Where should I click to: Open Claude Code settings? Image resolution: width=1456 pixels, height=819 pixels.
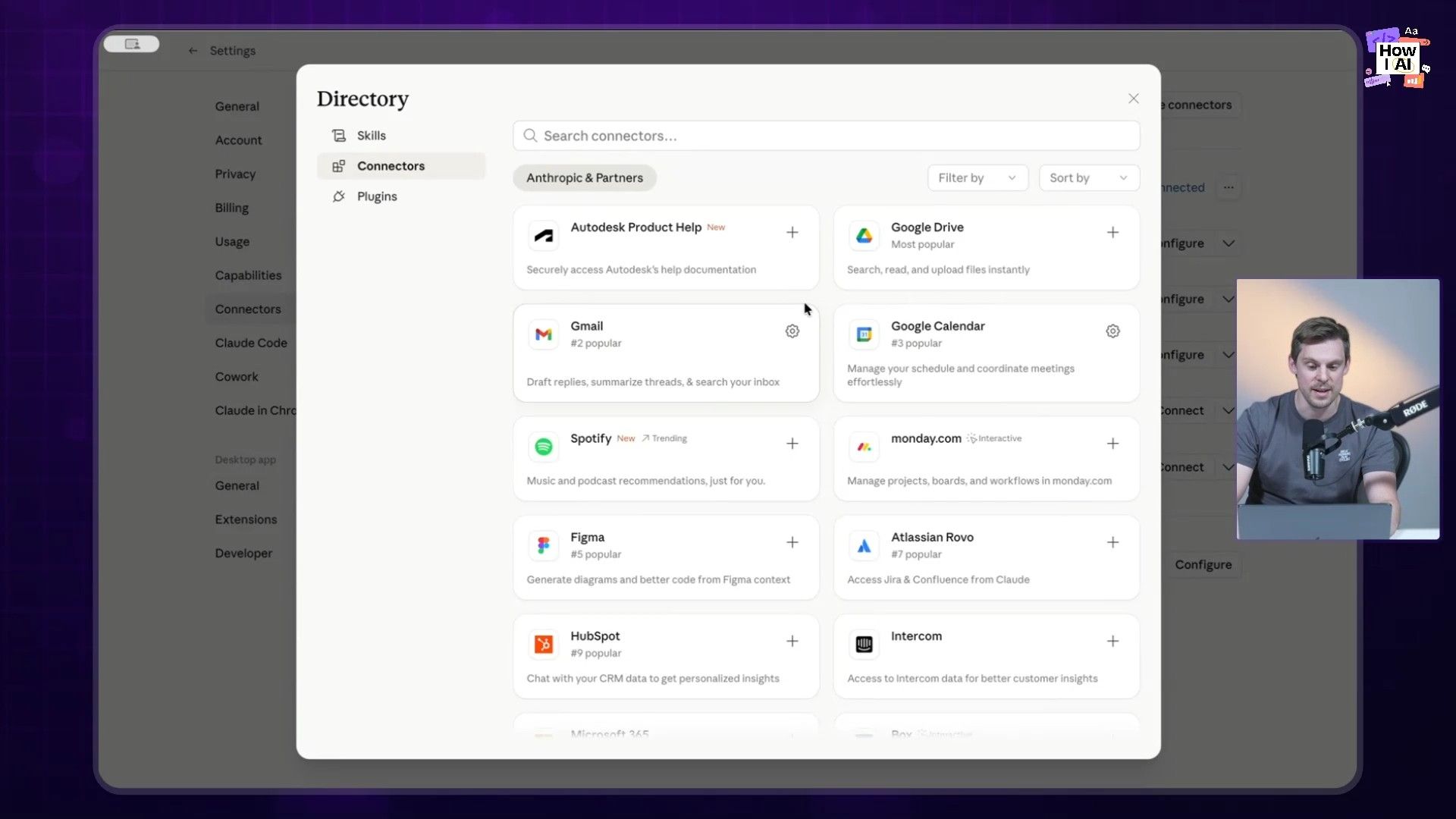click(251, 343)
